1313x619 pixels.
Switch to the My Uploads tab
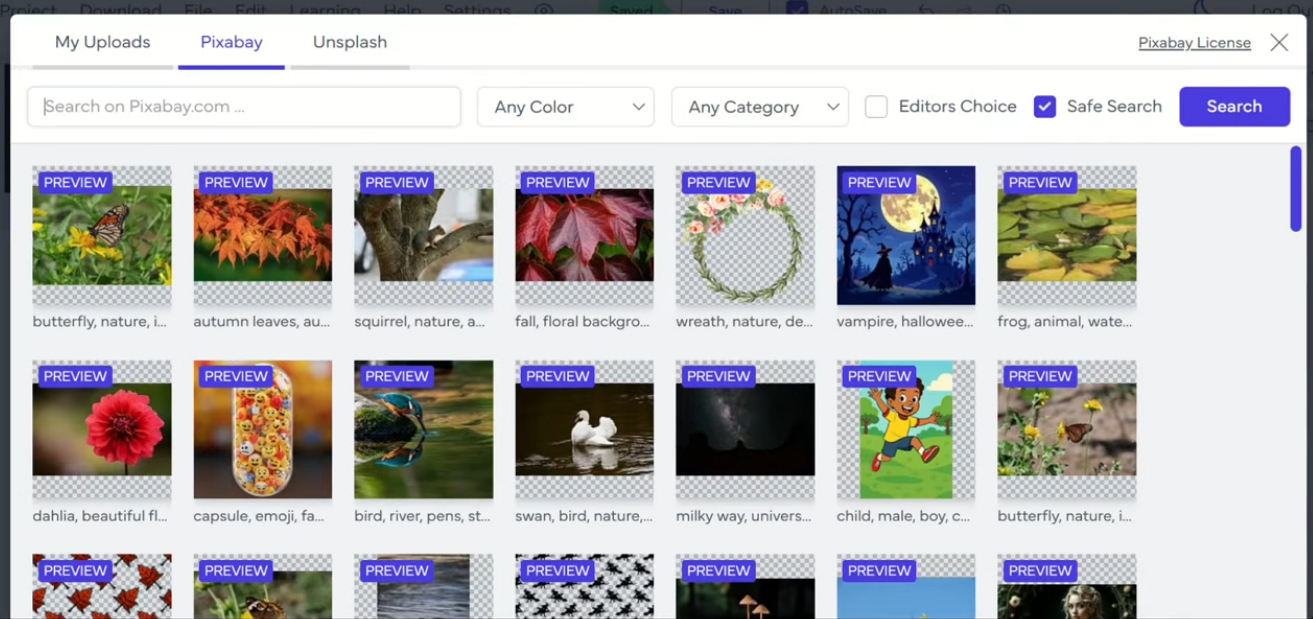tap(102, 42)
